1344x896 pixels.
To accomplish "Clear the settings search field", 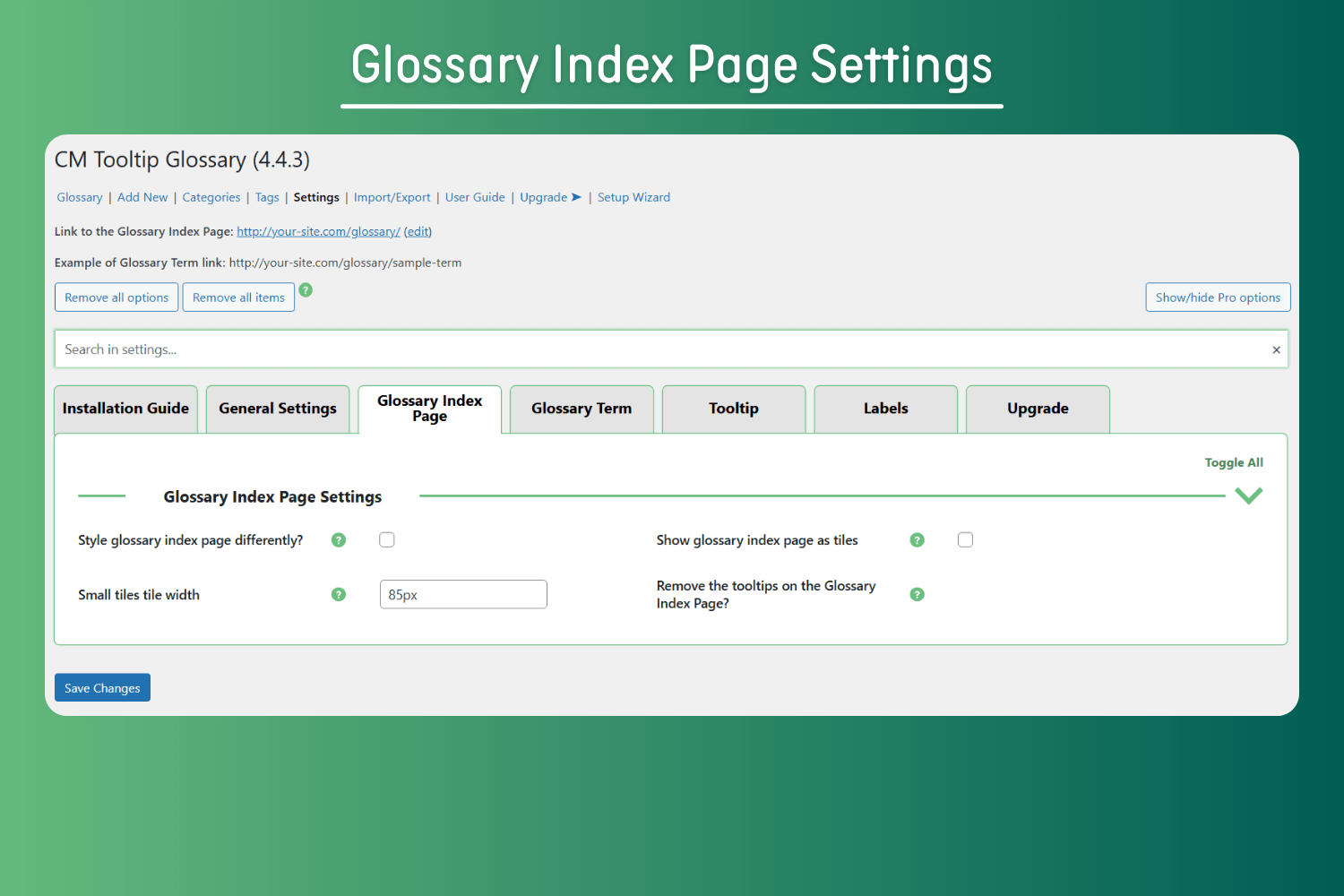I will point(1276,349).
